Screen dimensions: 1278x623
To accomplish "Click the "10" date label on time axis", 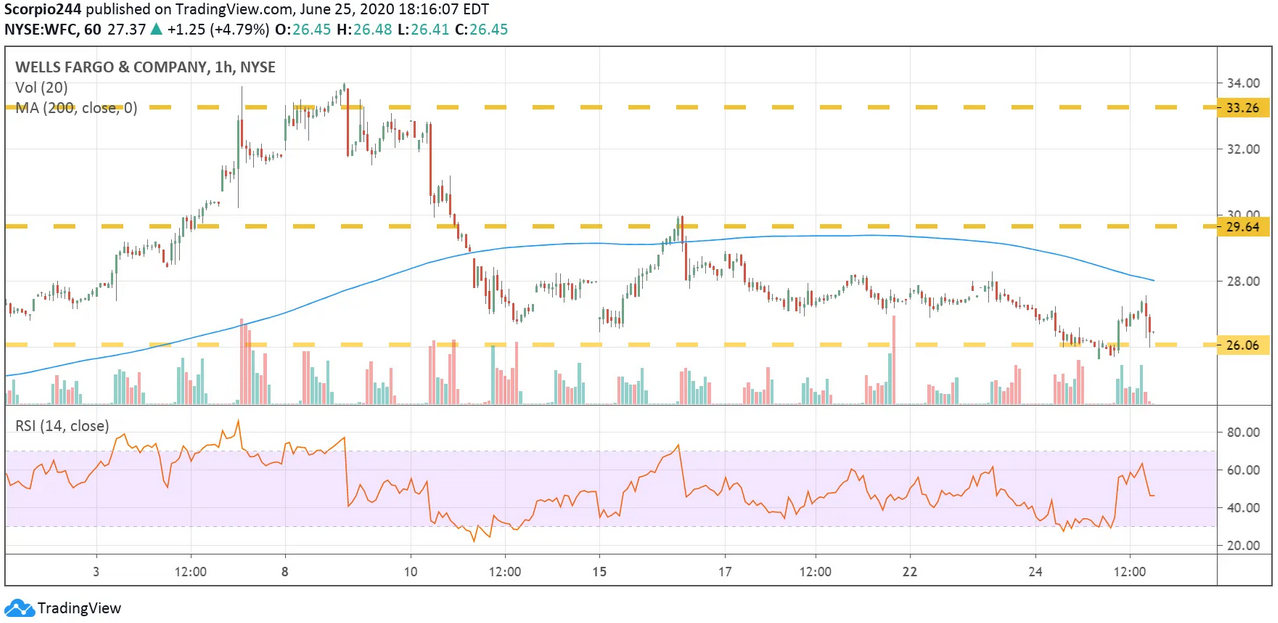I will point(411,572).
